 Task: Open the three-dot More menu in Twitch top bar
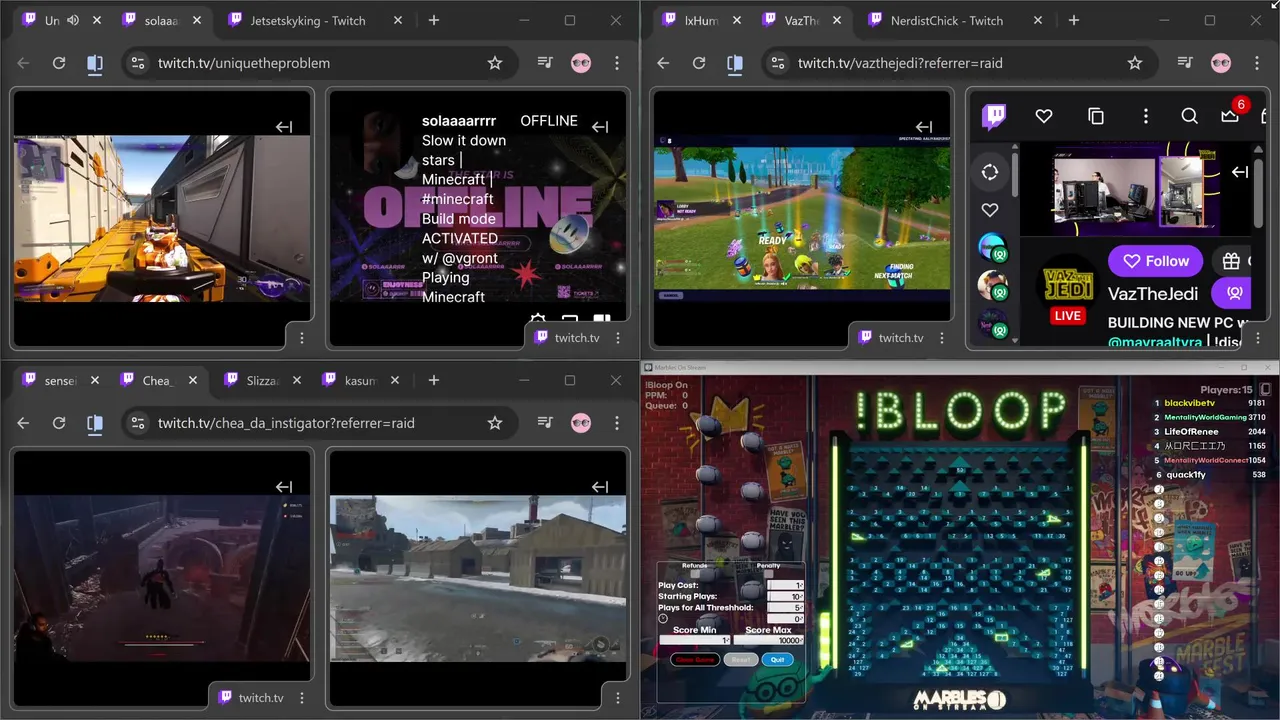click(1146, 117)
